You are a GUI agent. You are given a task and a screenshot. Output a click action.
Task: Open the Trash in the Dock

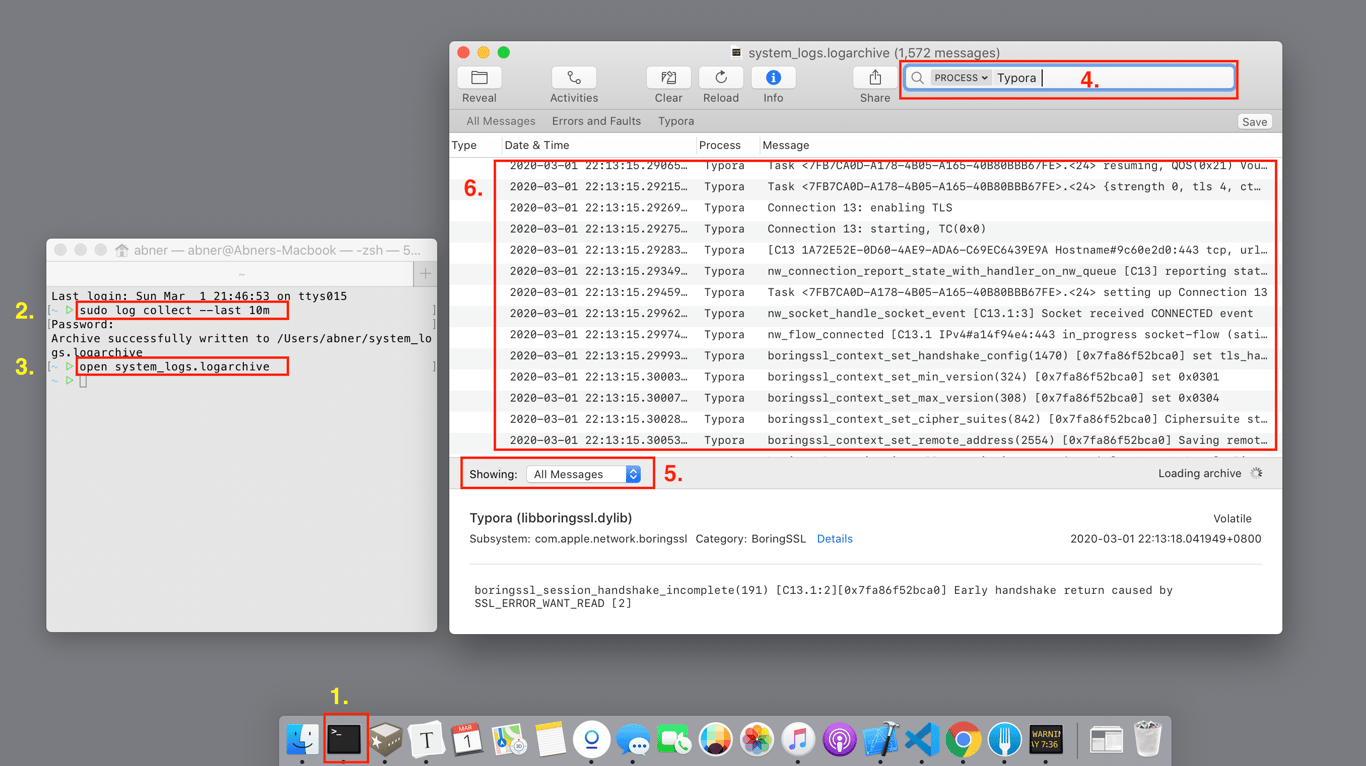(x=1148, y=740)
